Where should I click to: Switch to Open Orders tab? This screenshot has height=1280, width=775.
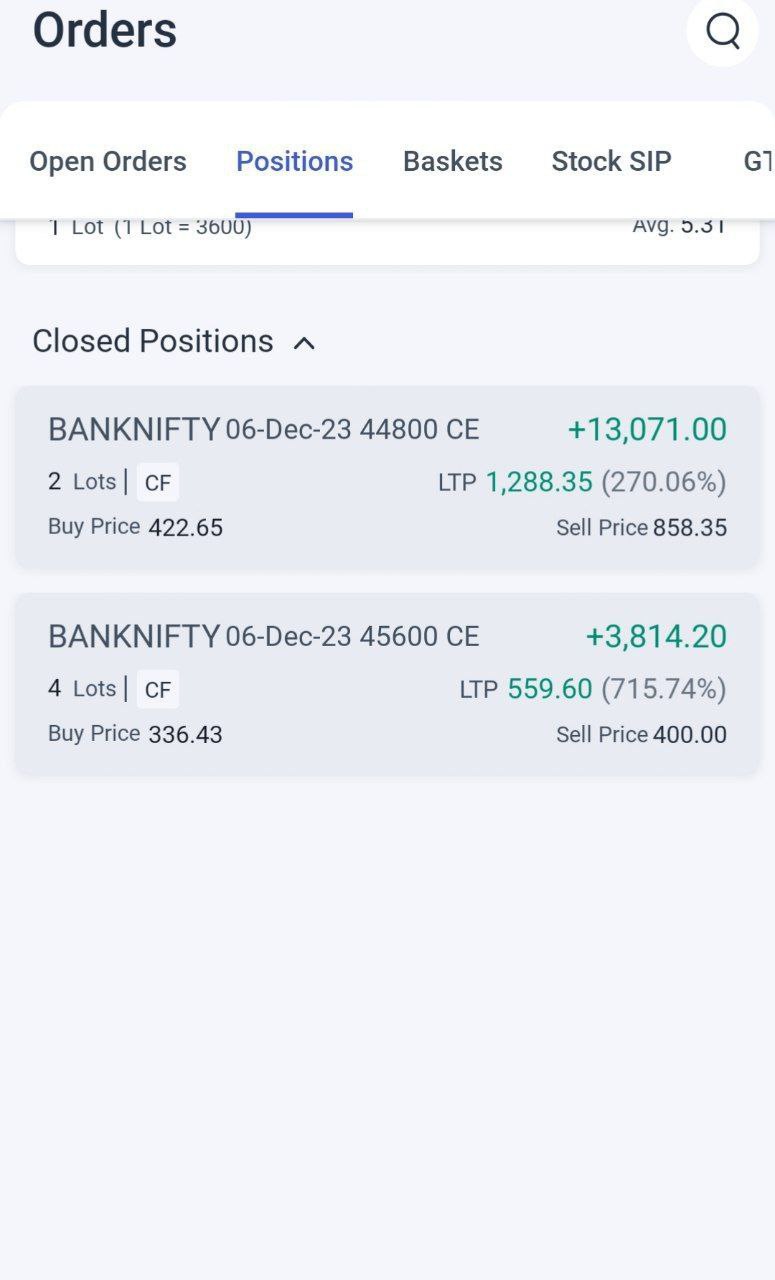click(108, 162)
